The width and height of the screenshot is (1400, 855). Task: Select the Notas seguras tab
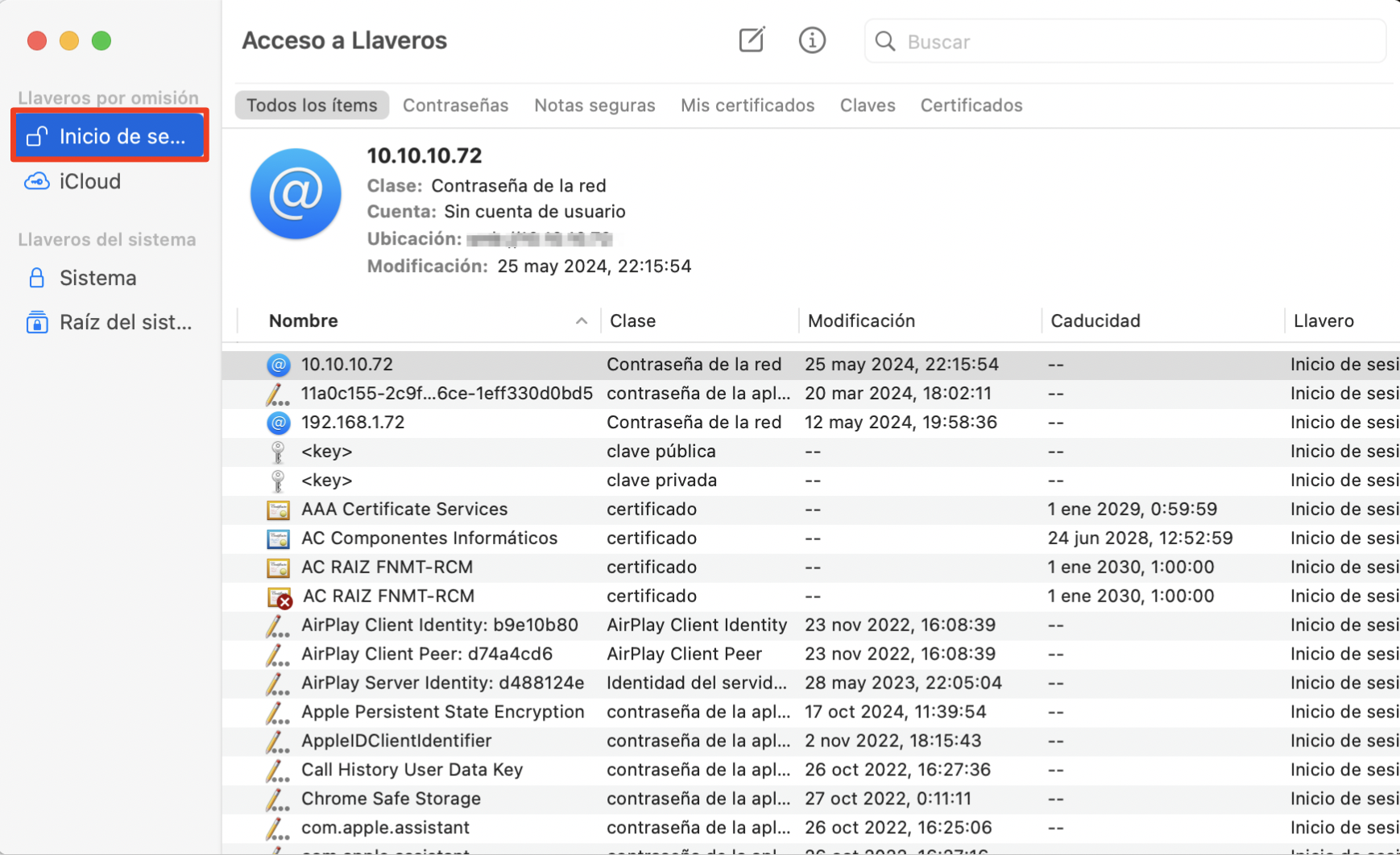point(594,105)
